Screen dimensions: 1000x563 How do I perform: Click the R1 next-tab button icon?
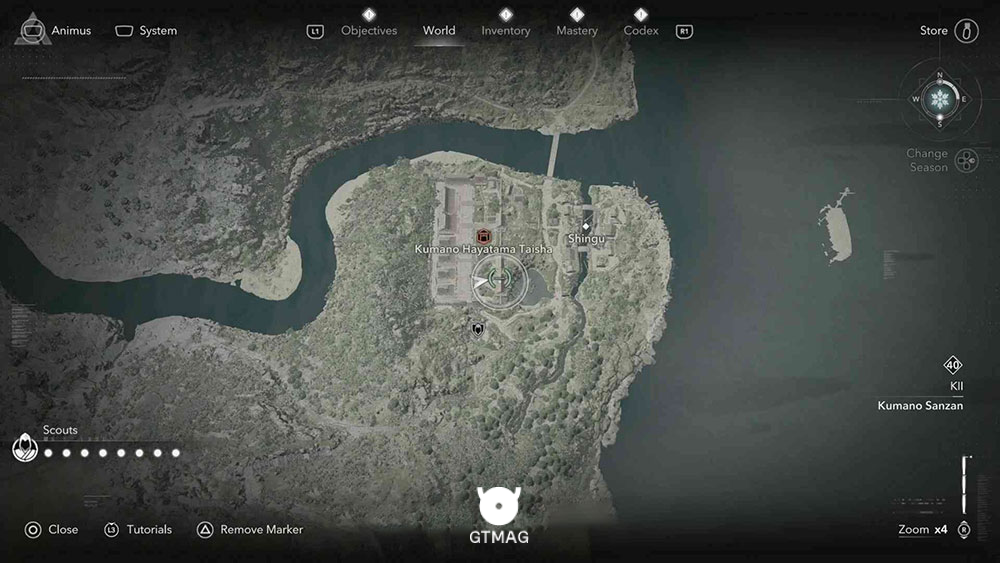pos(684,31)
